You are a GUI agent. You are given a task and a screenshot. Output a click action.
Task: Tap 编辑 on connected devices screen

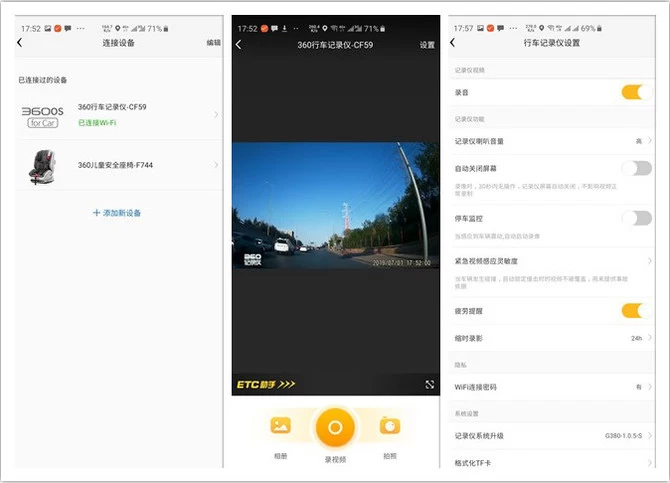click(x=213, y=43)
